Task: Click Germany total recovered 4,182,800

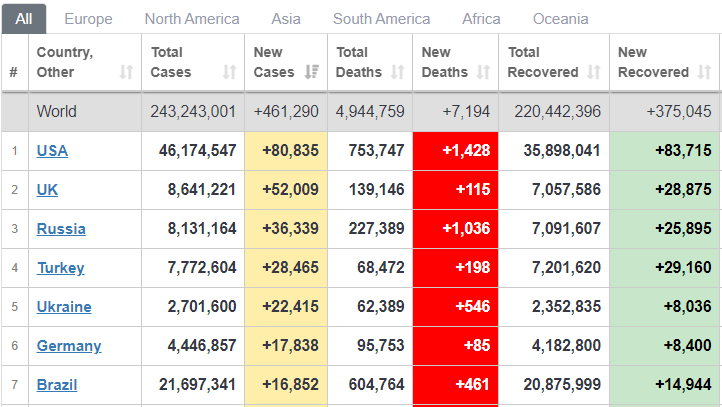Action: (x=566, y=346)
